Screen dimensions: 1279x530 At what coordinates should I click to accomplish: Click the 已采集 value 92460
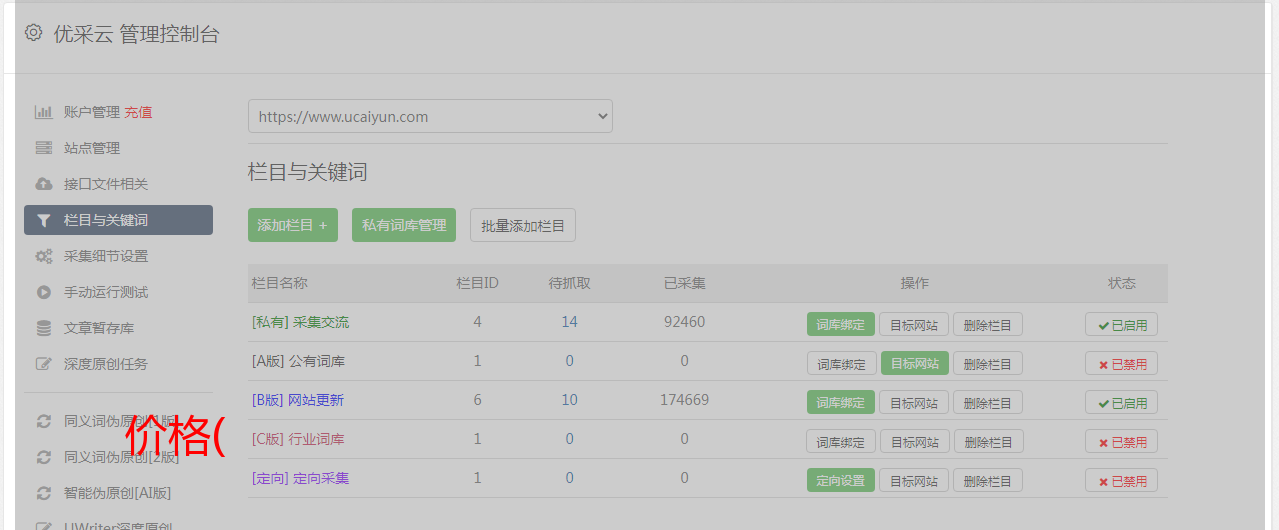[x=684, y=322]
